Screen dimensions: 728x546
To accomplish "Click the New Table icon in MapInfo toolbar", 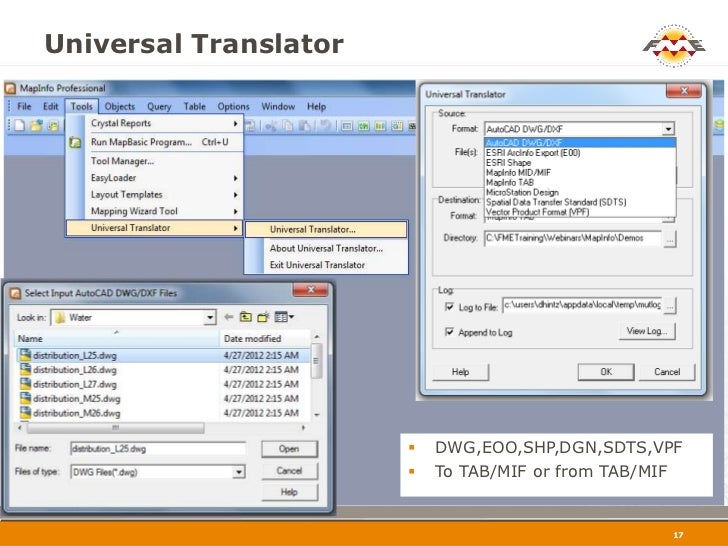I will pos(20,125).
